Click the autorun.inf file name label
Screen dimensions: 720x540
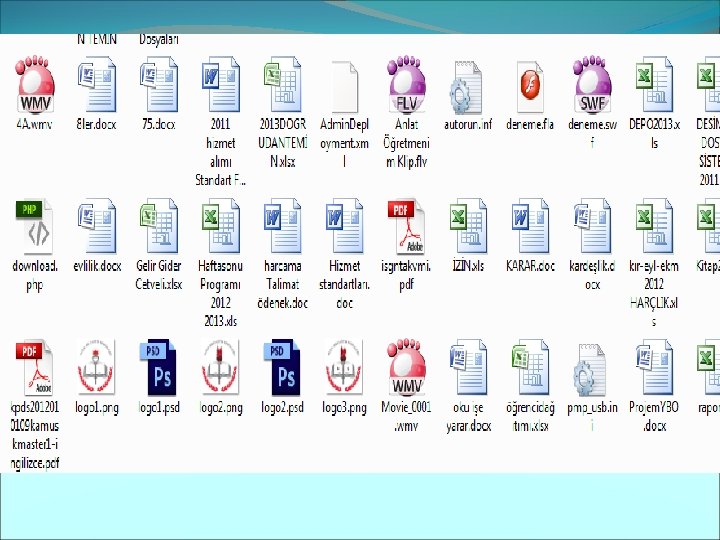(x=468, y=124)
